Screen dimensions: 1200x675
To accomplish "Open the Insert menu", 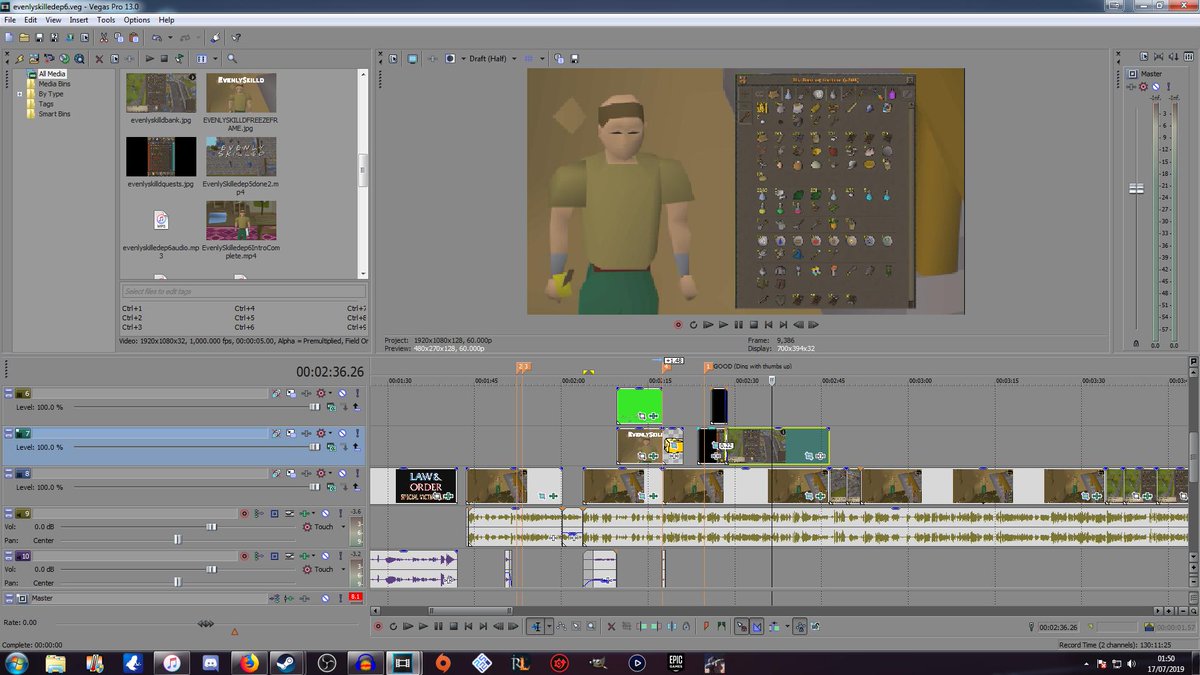I will [x=79, y=19].
